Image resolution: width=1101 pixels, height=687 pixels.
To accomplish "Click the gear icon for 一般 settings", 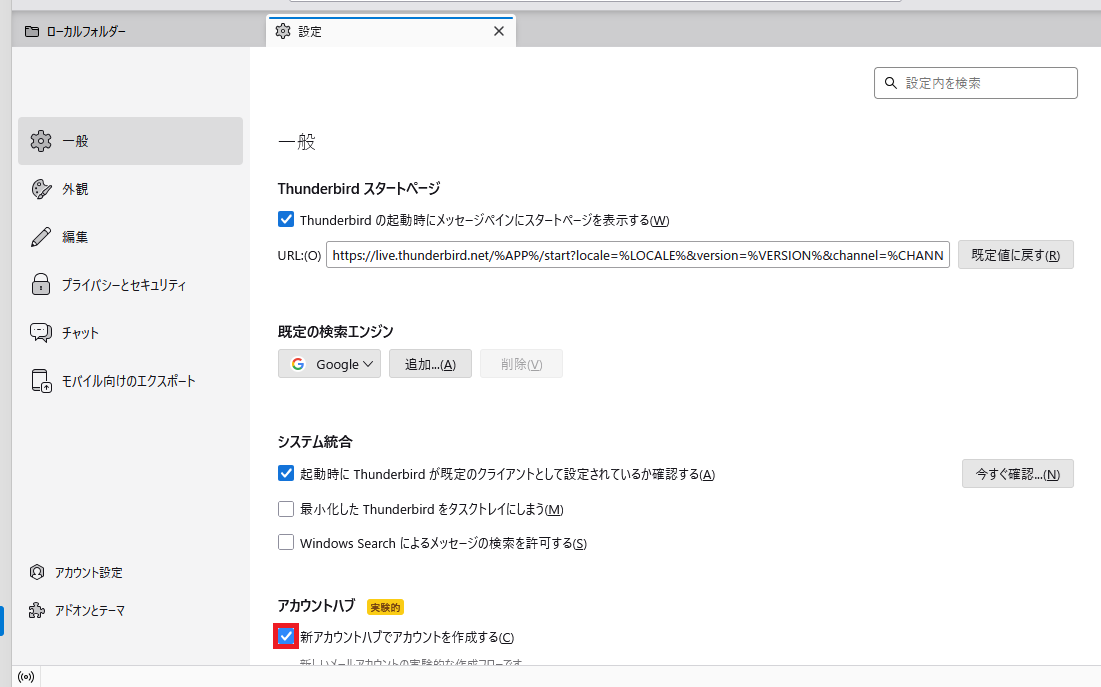I will point(41,141).
